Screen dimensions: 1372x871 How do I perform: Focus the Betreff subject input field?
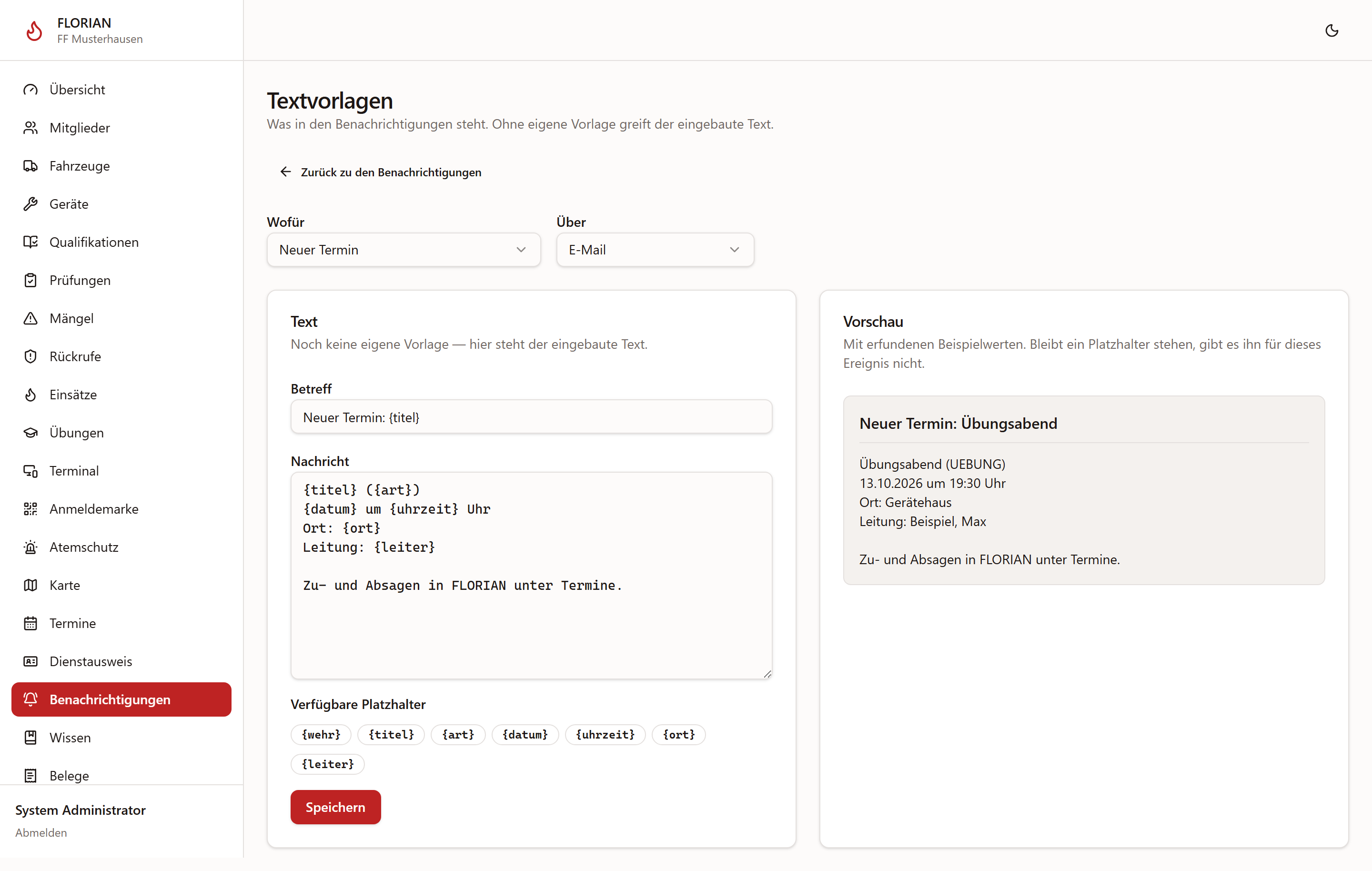(531, 417)
